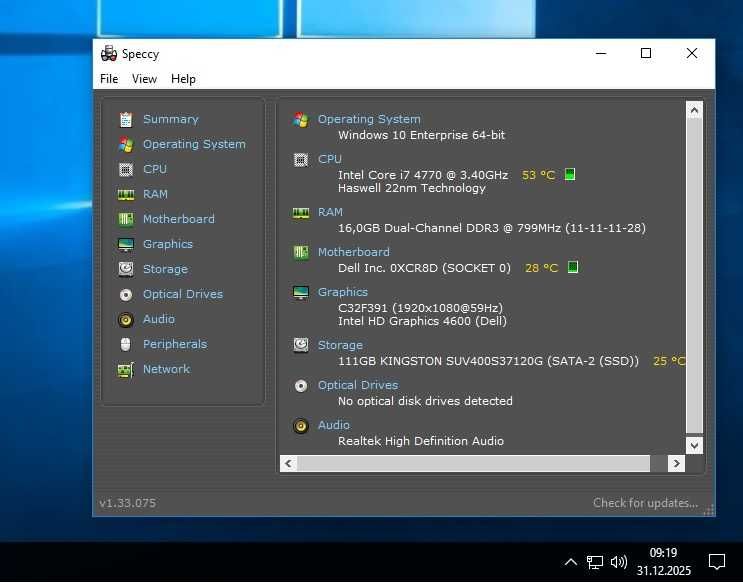
Task: Open Peripherals section in sidebar
Action: click(x=175, y=344)
